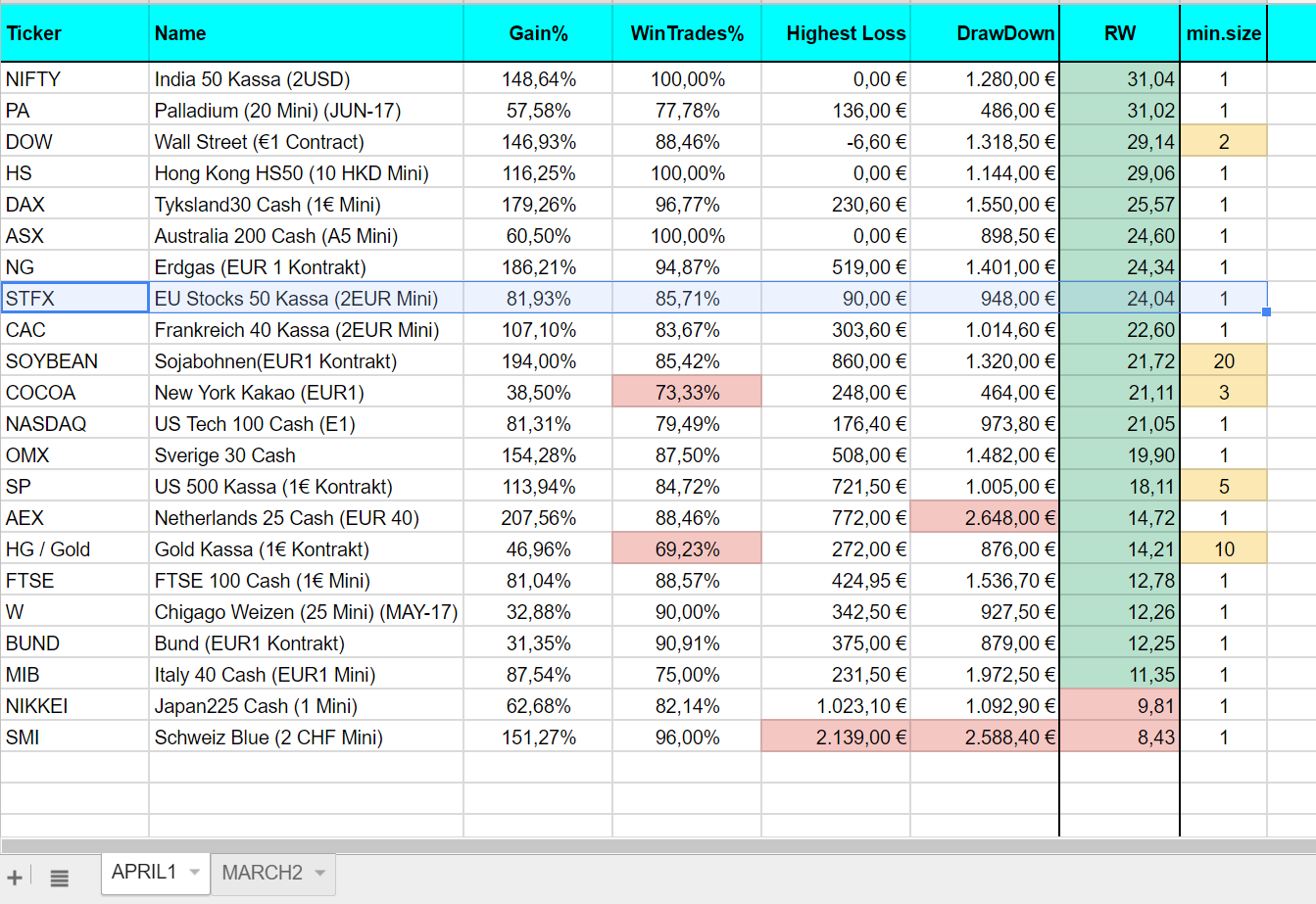Click the SMI ticker cell
1316x904 pixels.
click(74, 737)
